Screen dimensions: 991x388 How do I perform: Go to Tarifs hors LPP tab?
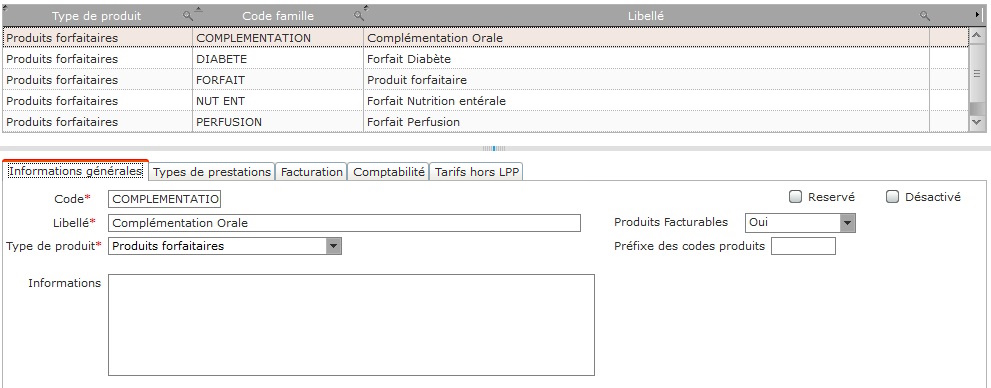click(x=477, y=172)
